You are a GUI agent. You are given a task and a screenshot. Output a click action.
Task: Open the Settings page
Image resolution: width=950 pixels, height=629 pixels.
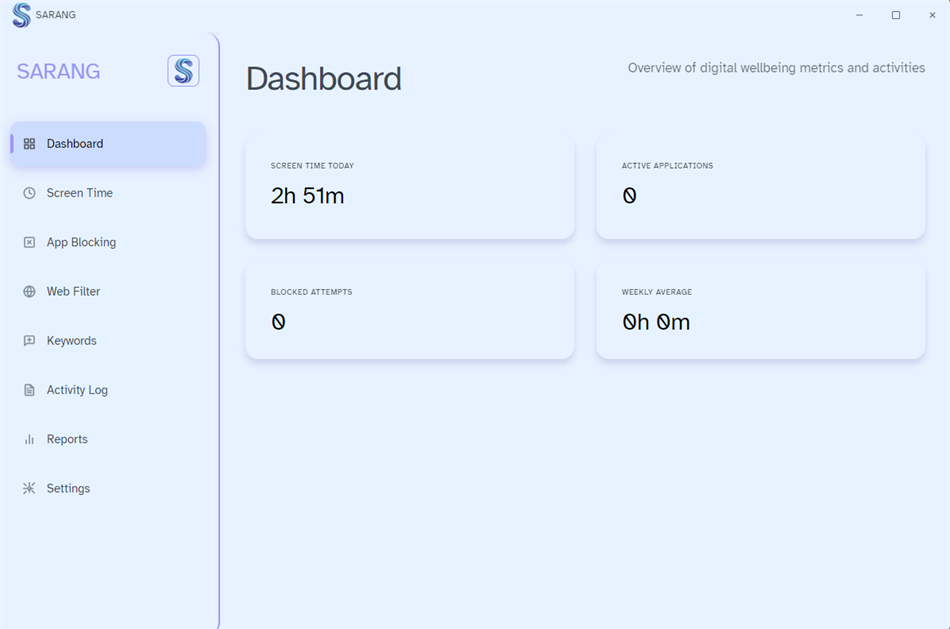(x=108, y=488)
